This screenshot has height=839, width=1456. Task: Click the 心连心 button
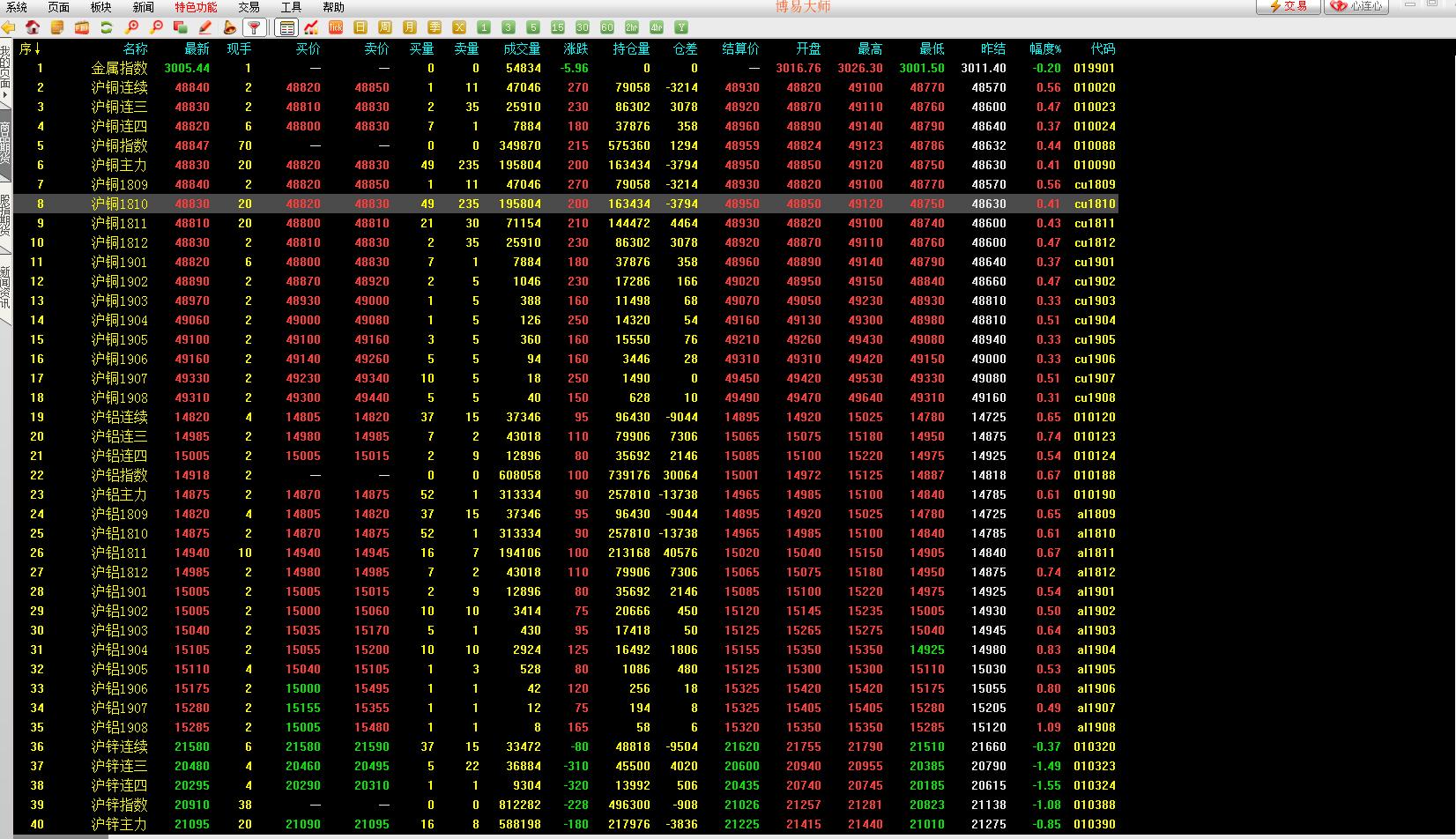1356,6
